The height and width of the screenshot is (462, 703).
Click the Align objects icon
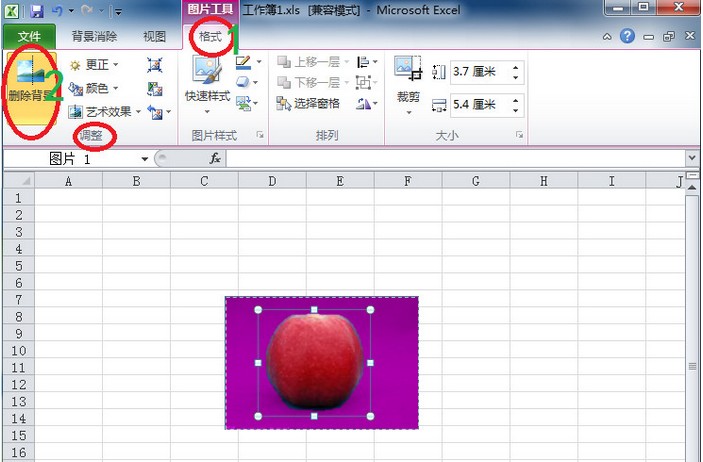coord(363,61)
